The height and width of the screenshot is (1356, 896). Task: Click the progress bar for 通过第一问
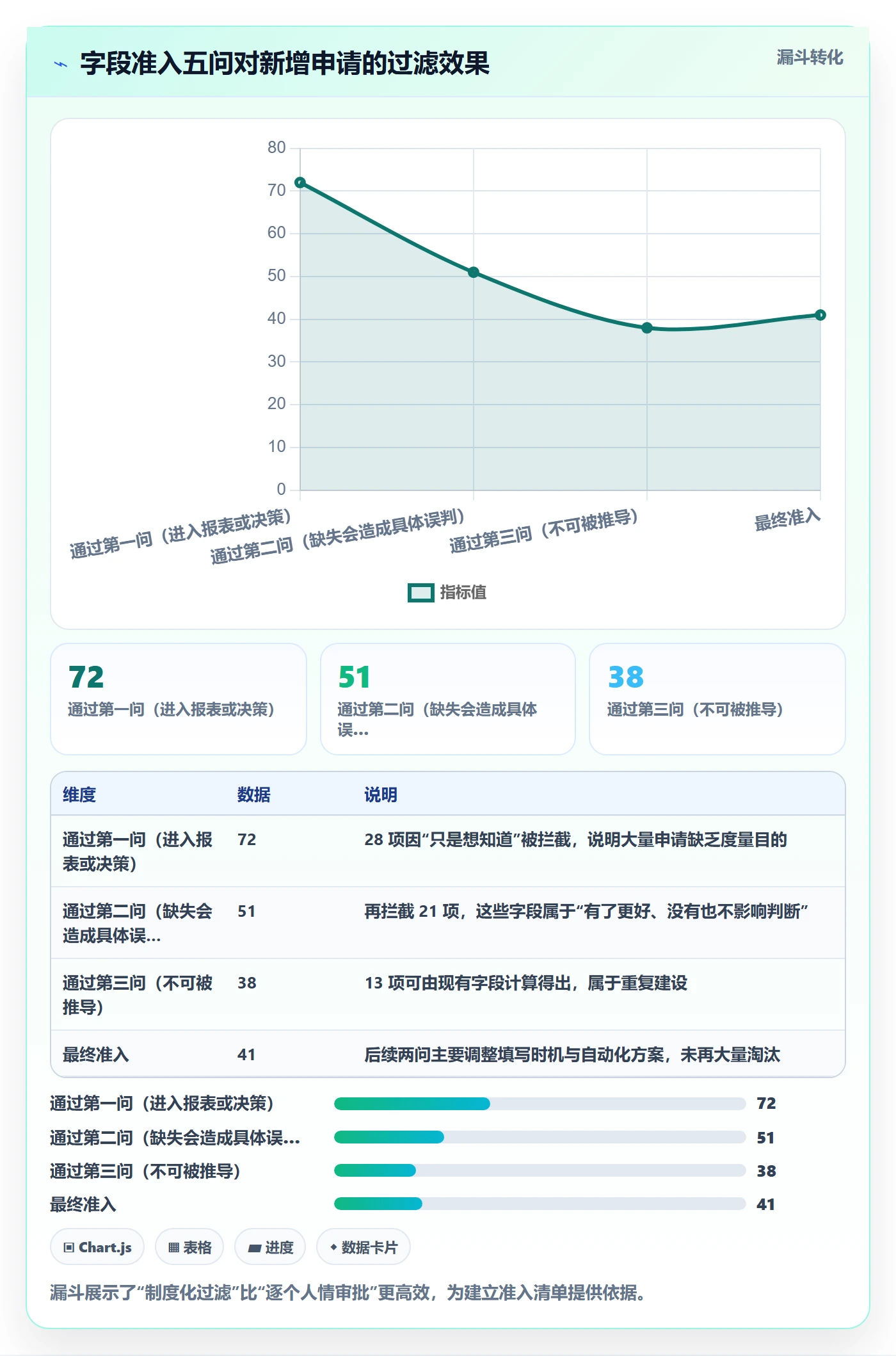540,1103
